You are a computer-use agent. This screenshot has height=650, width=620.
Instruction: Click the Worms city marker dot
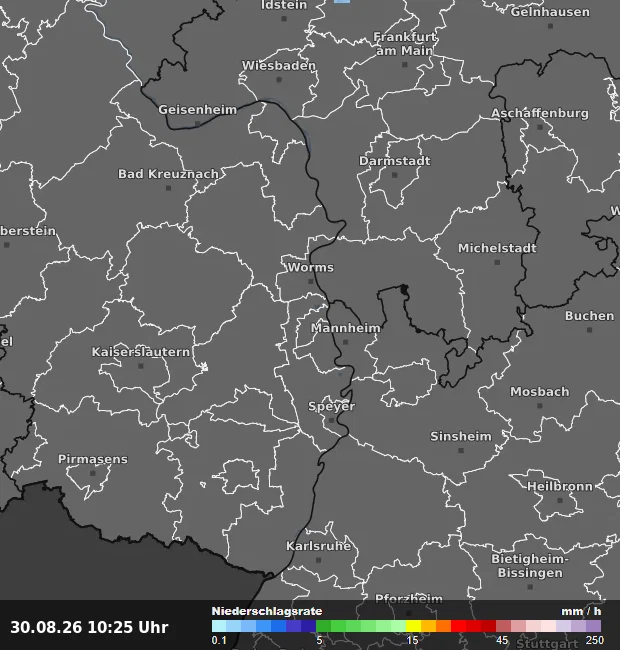(x=310, y=281)
